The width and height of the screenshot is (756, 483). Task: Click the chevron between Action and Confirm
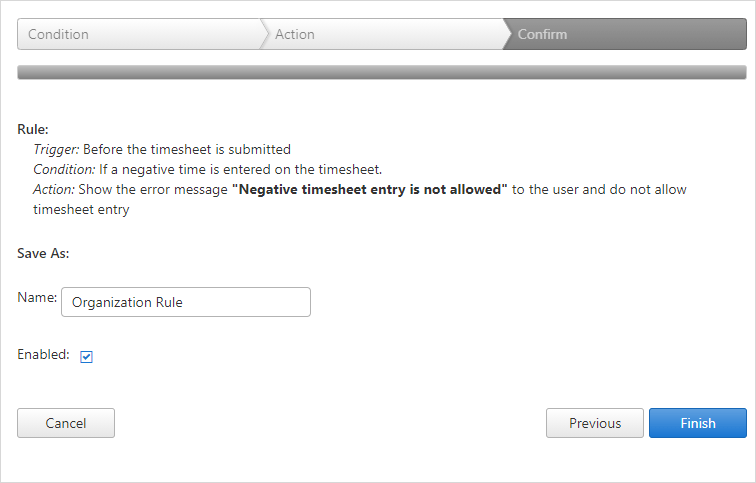pyautogui.click(x=507, y=34)
